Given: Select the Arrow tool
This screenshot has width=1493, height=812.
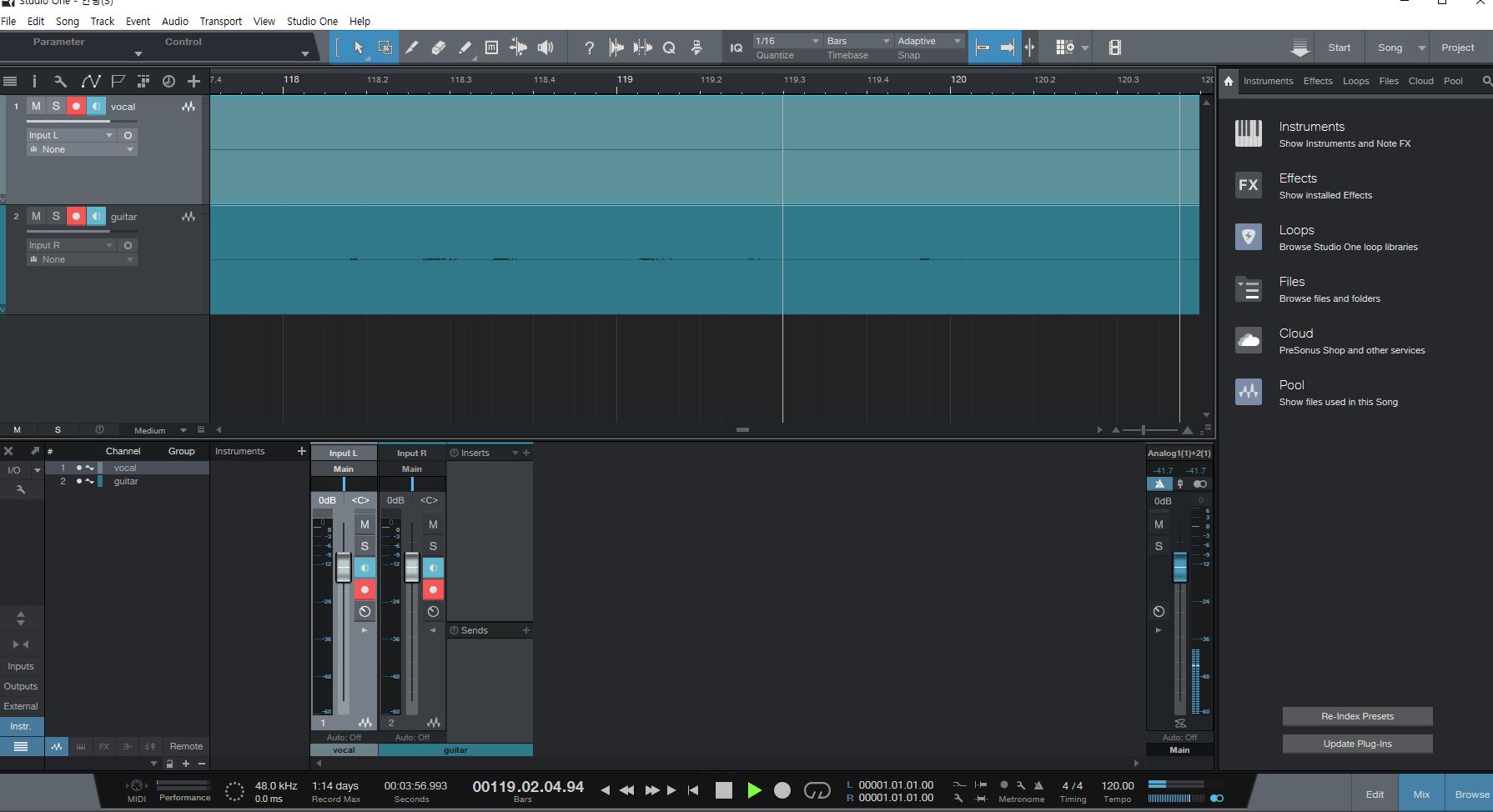Looking at the screenshot, I should 359,48.
